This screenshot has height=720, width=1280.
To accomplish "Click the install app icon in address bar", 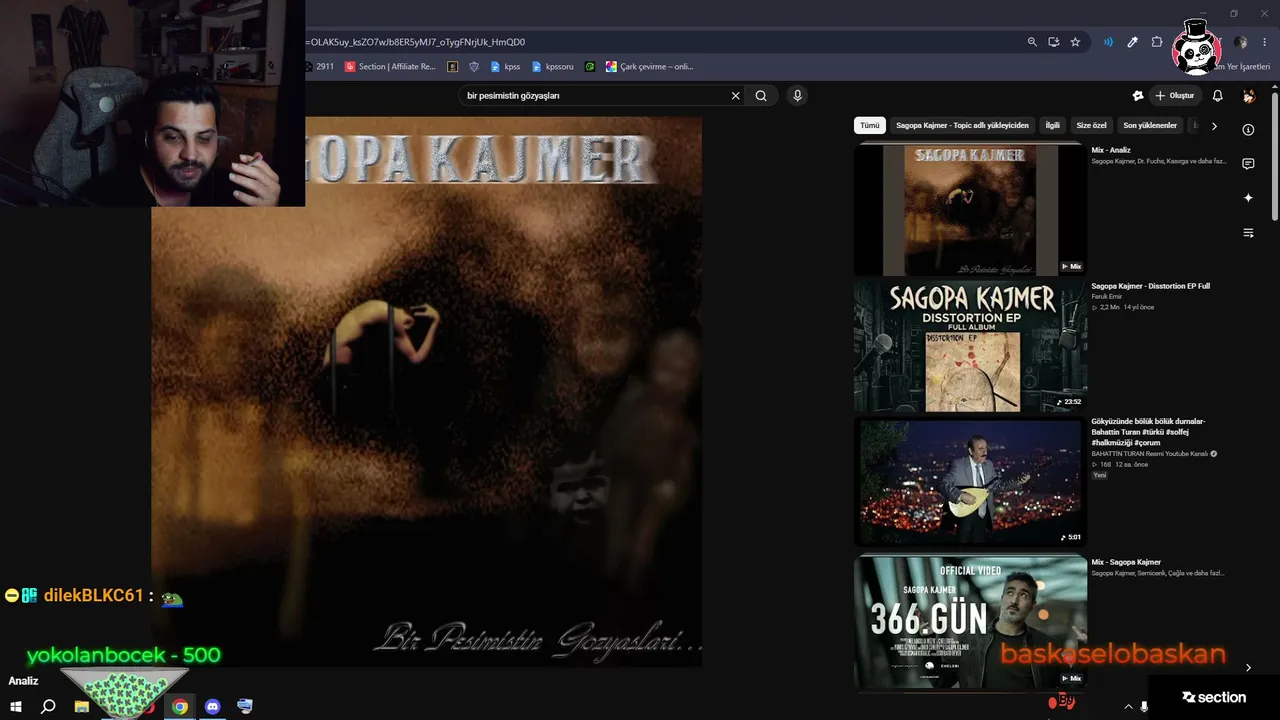I will coord(1054,42).
